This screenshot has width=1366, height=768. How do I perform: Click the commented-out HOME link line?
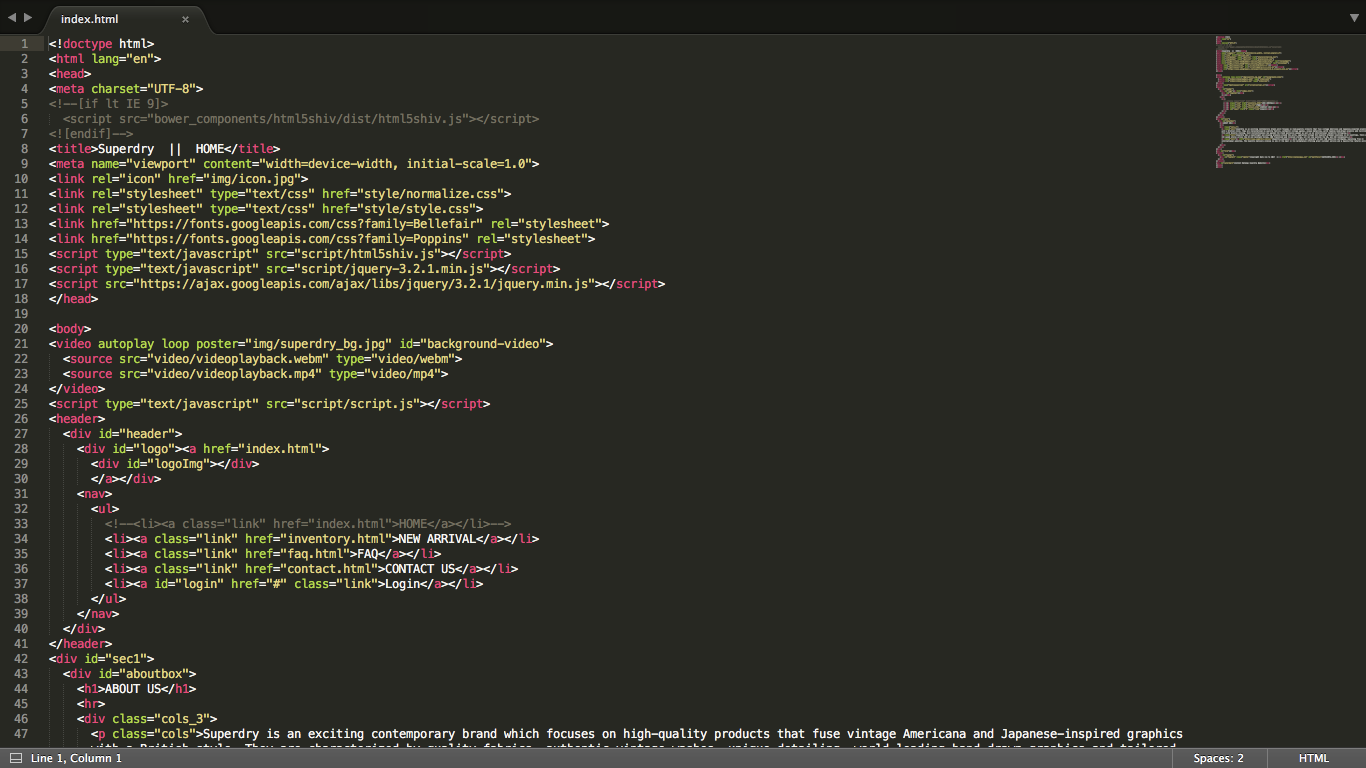click(308, 524)
